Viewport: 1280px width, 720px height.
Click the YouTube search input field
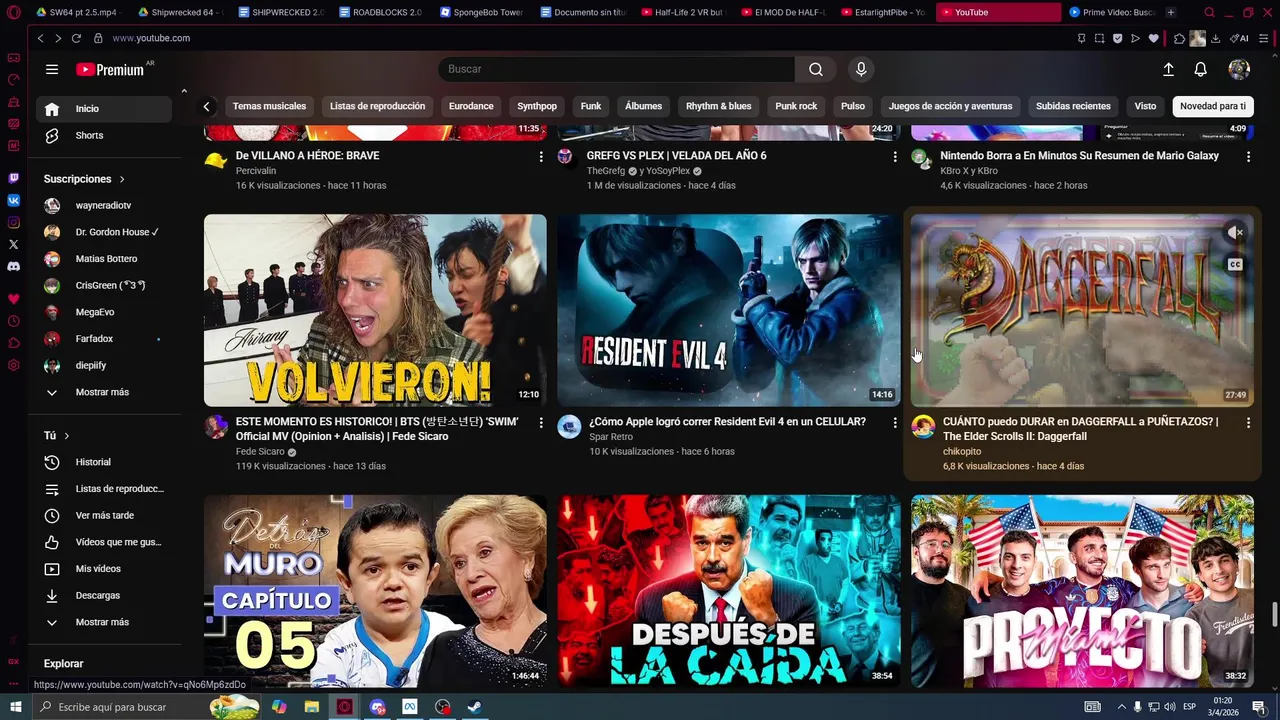(616, 69)
